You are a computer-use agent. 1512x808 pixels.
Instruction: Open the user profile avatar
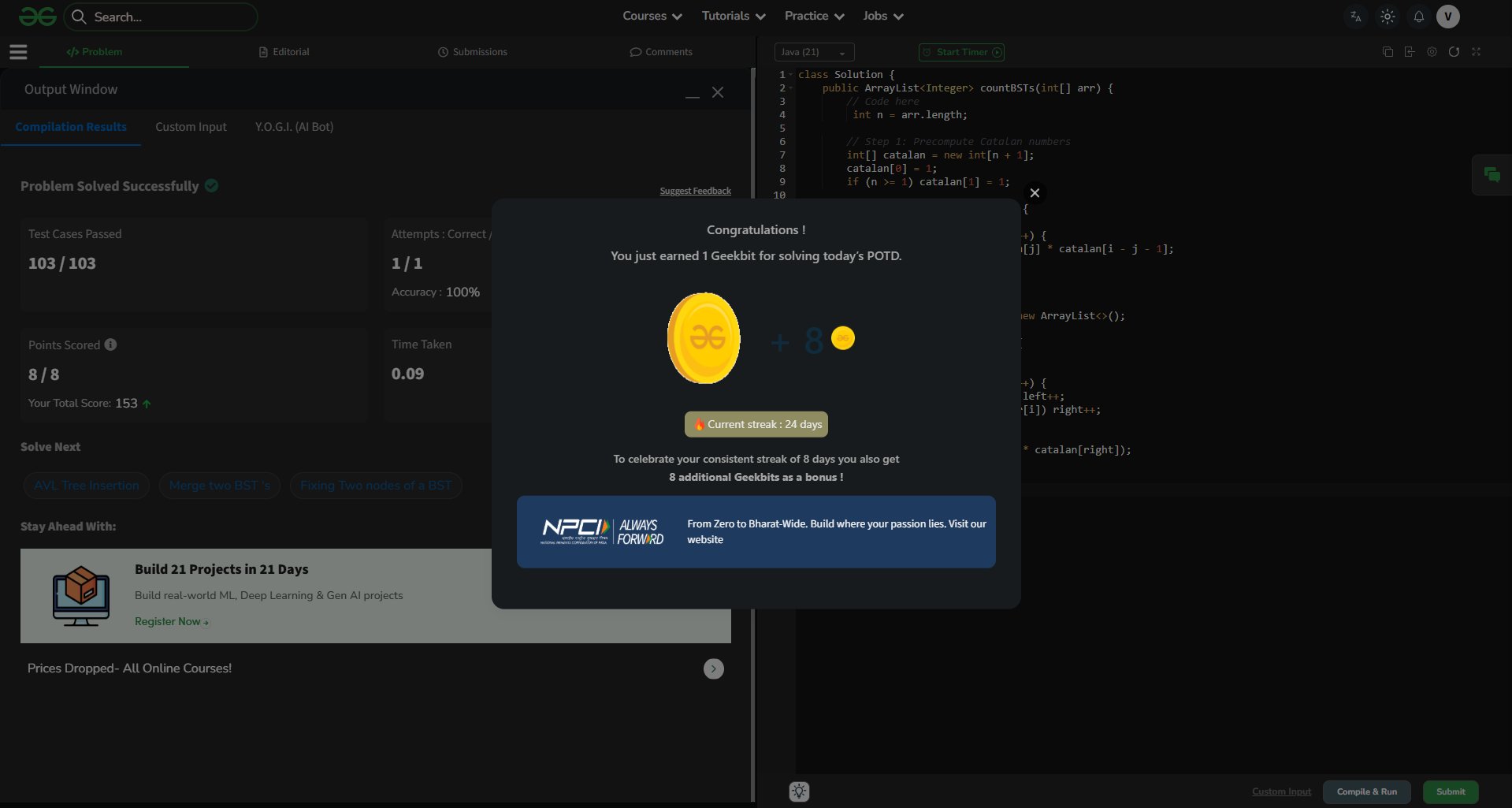(x=1447, y=17)
